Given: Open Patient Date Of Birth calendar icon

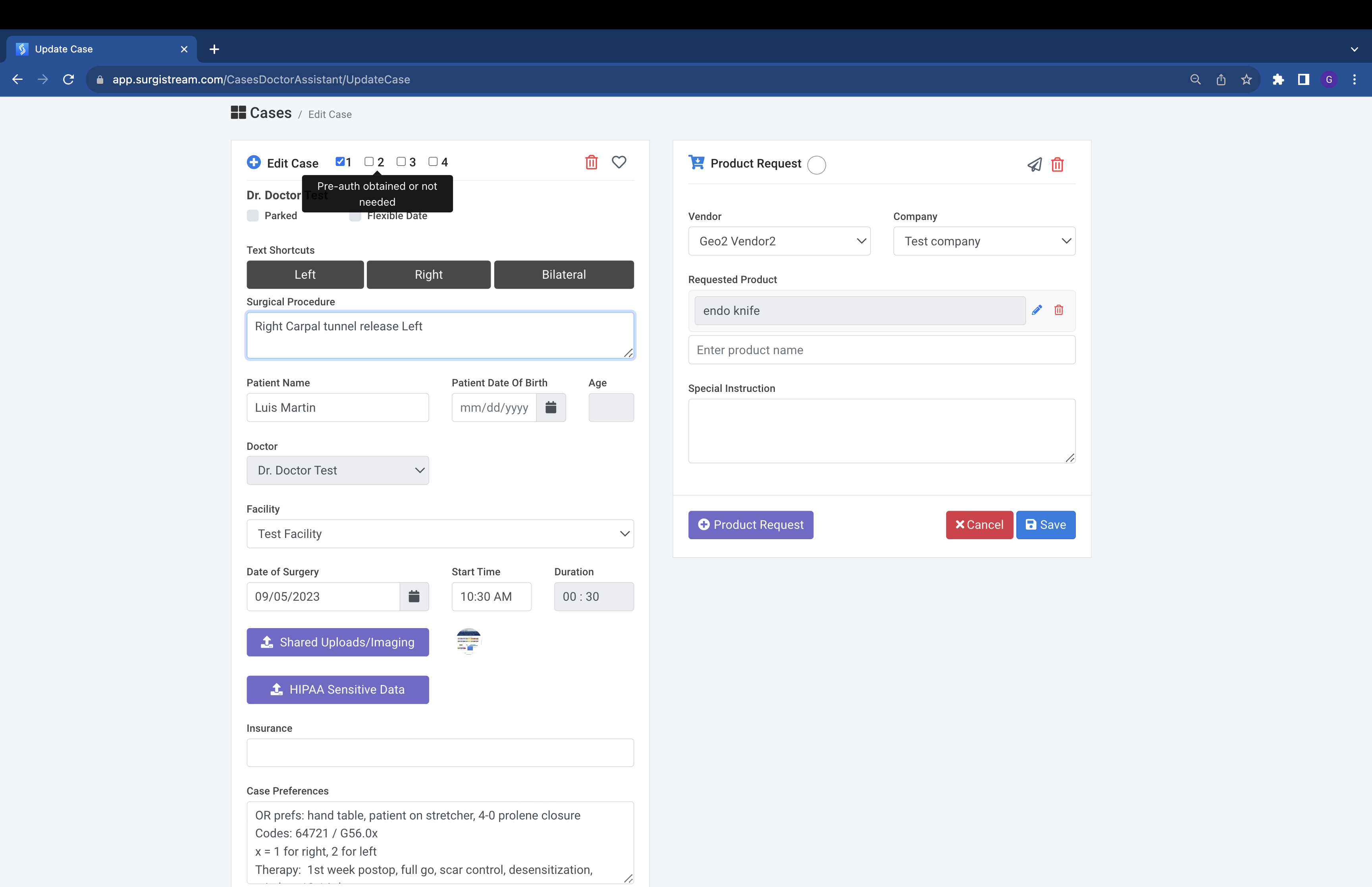Looking at the screenshot, I should (550, 407).
